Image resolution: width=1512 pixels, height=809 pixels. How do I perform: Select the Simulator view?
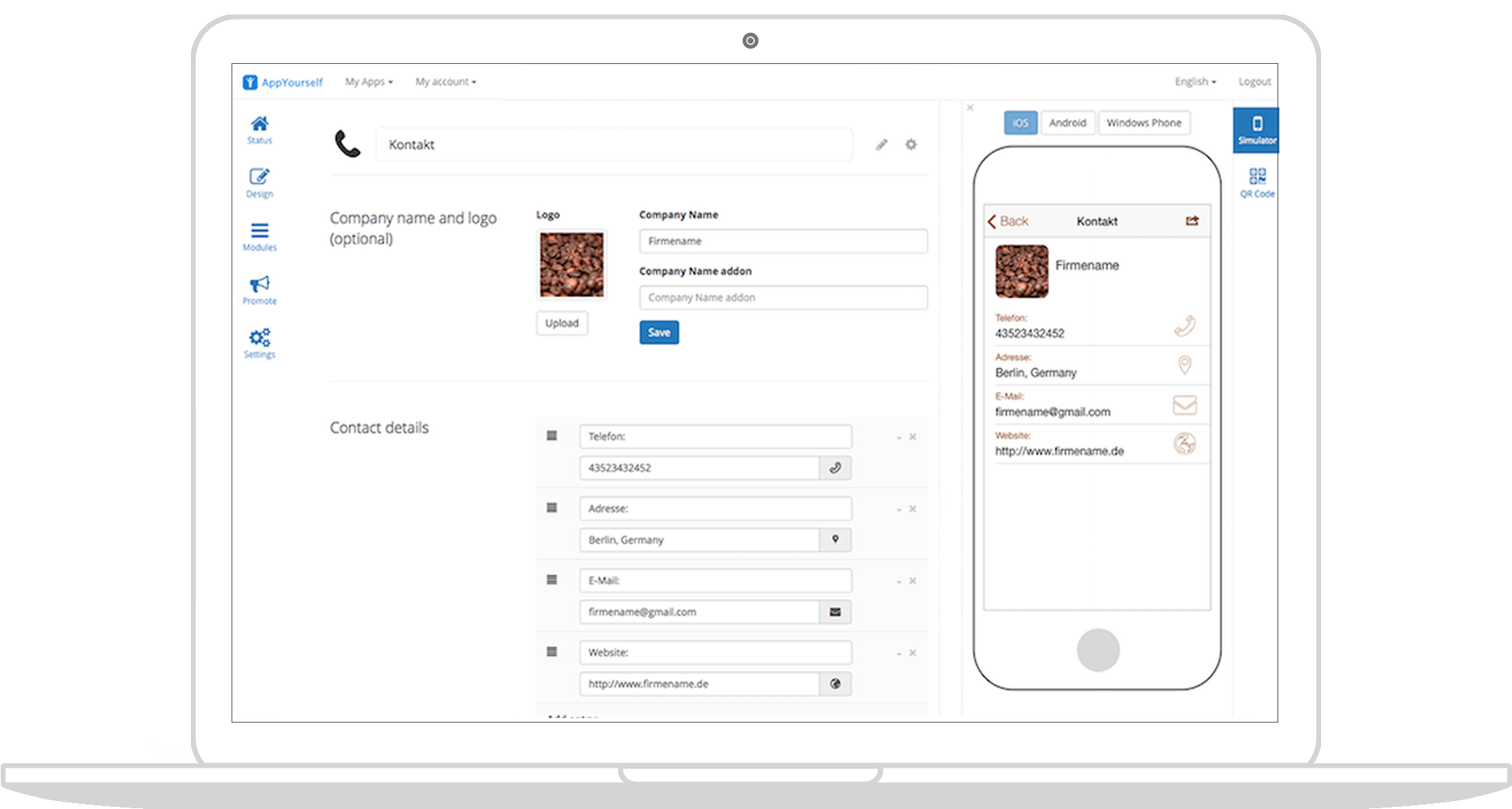click(x=1255, y=129)
